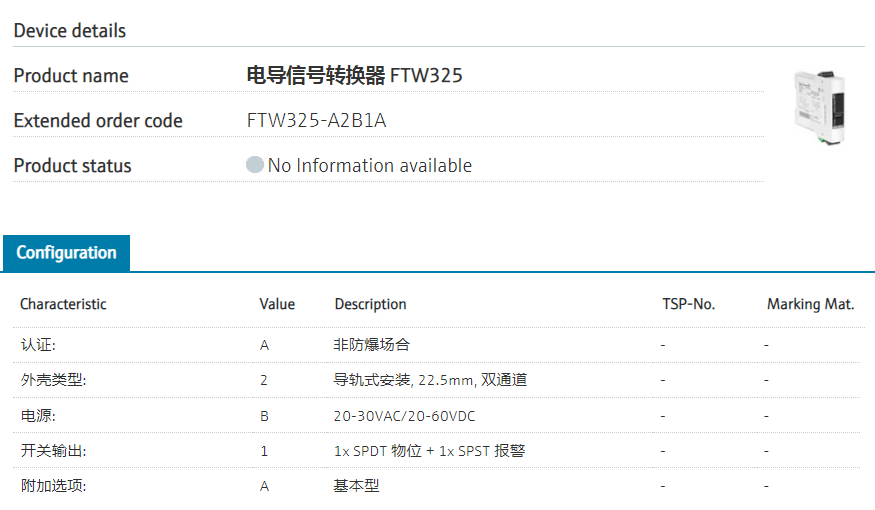The width and height of the screenshot is (875, 510).
Task: Click the Value column header
Action: [277, 304]
